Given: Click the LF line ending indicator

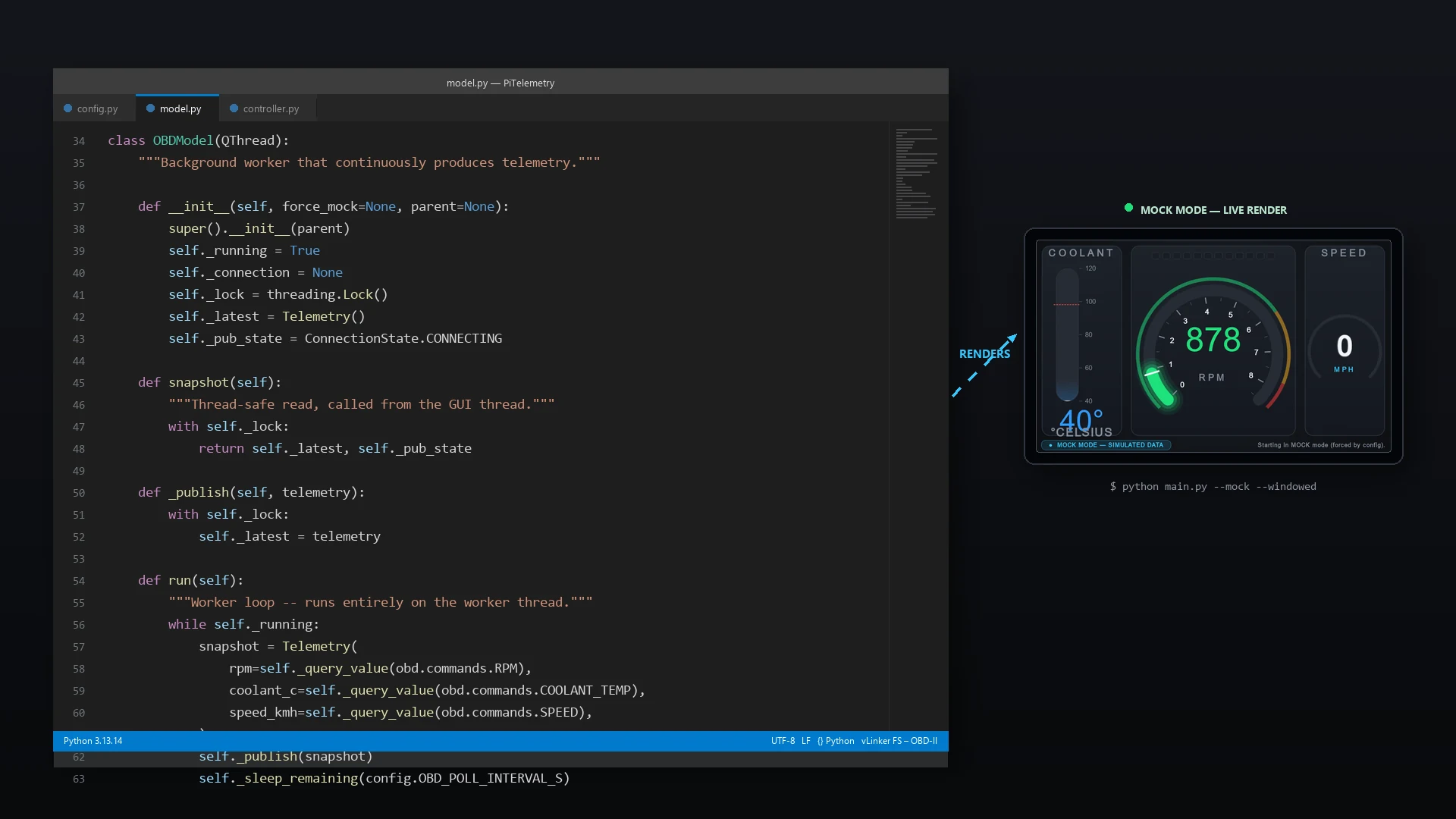Looking at the screenshot, I should 806,741.
